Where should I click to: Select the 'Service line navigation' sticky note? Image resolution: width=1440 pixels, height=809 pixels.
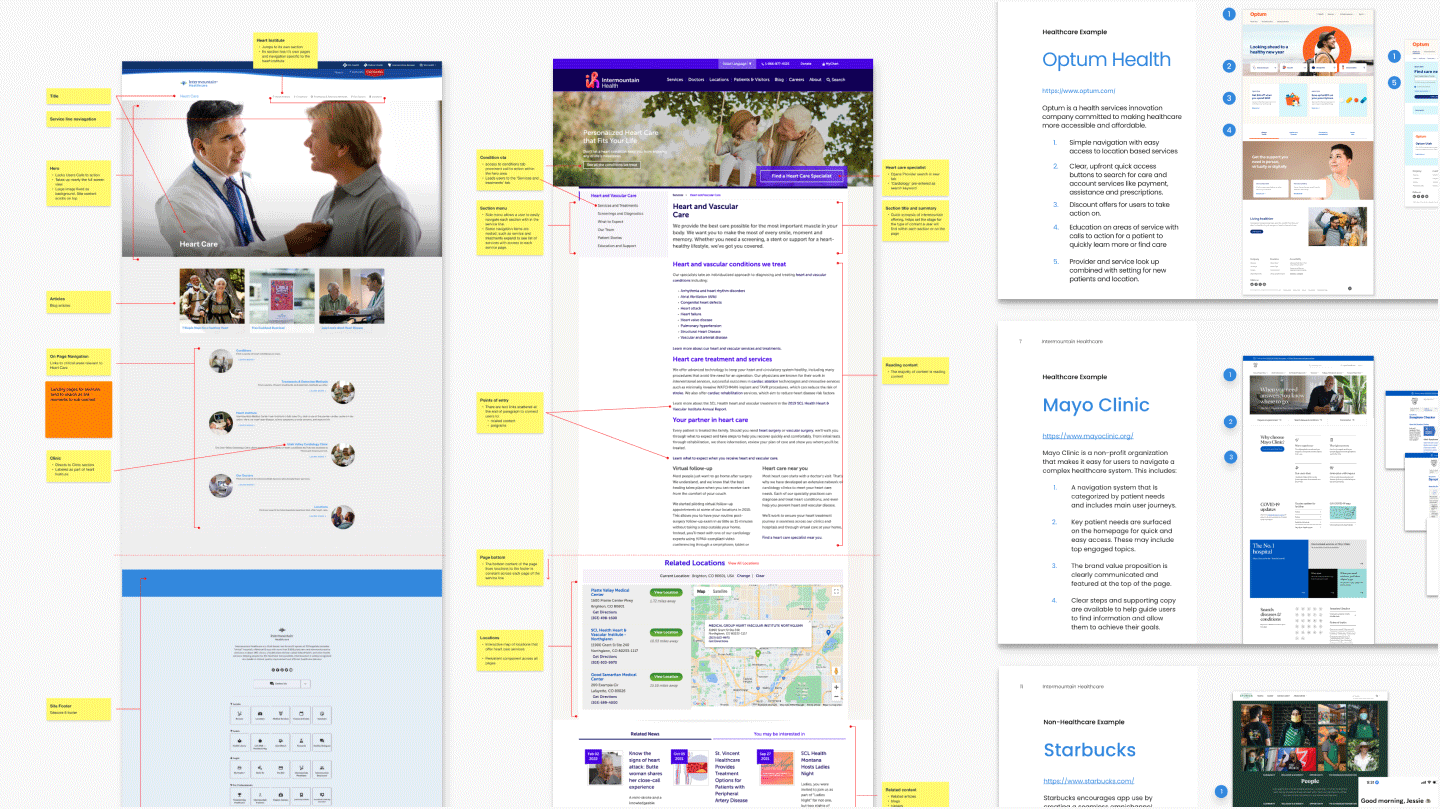79,119
